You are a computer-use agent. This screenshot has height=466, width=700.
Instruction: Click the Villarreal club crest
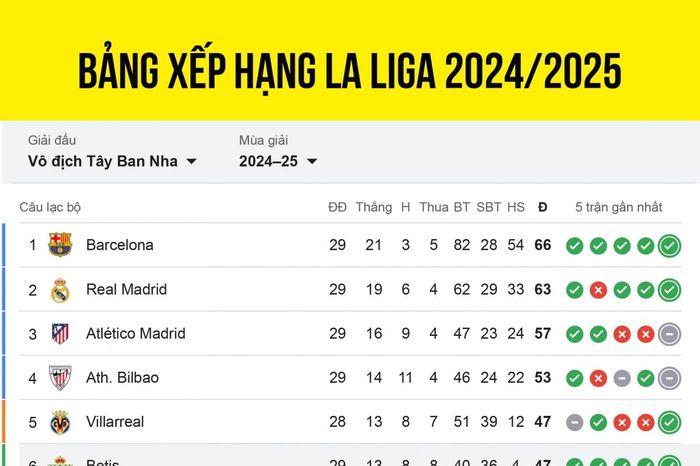pos(60,422)
